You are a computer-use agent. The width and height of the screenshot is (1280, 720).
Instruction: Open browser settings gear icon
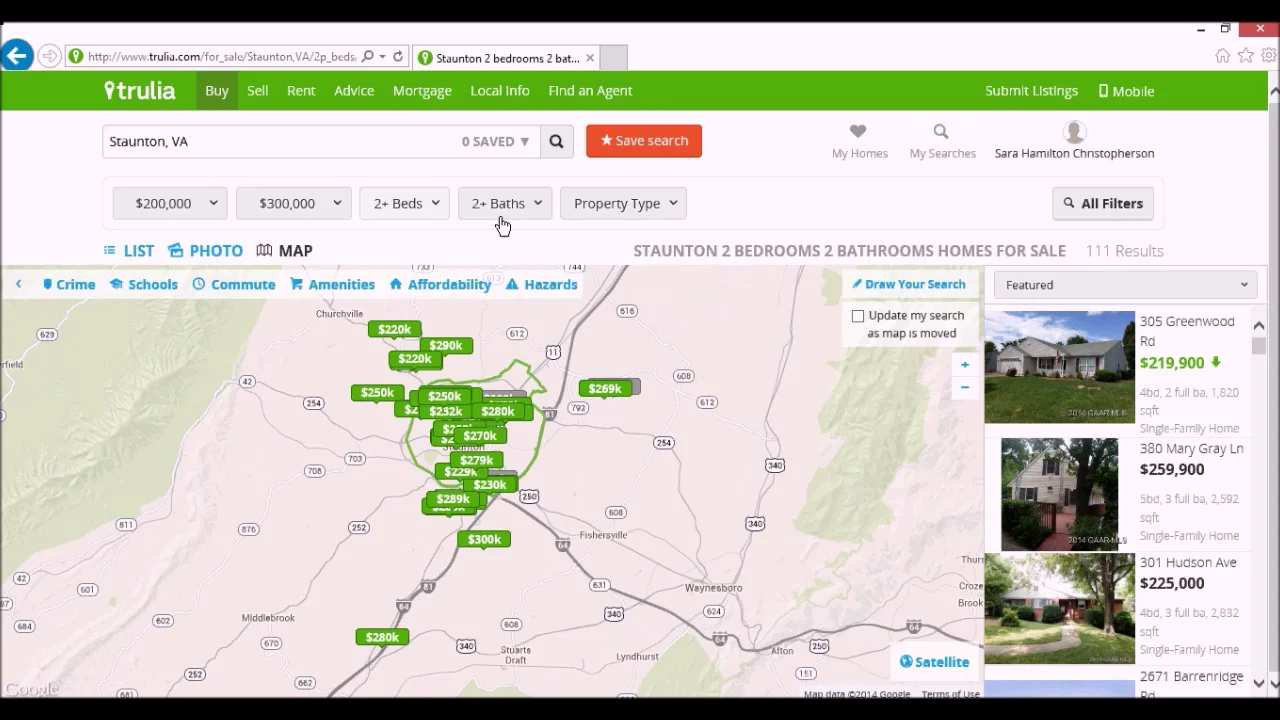[x=1268, y=56]
